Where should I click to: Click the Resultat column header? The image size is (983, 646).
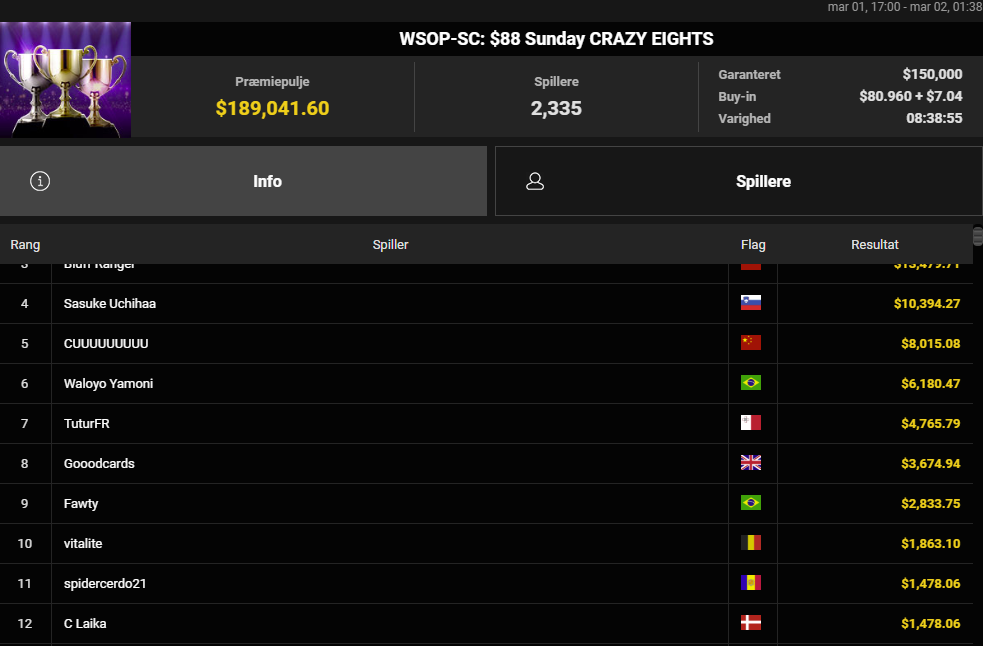(874, 244)
